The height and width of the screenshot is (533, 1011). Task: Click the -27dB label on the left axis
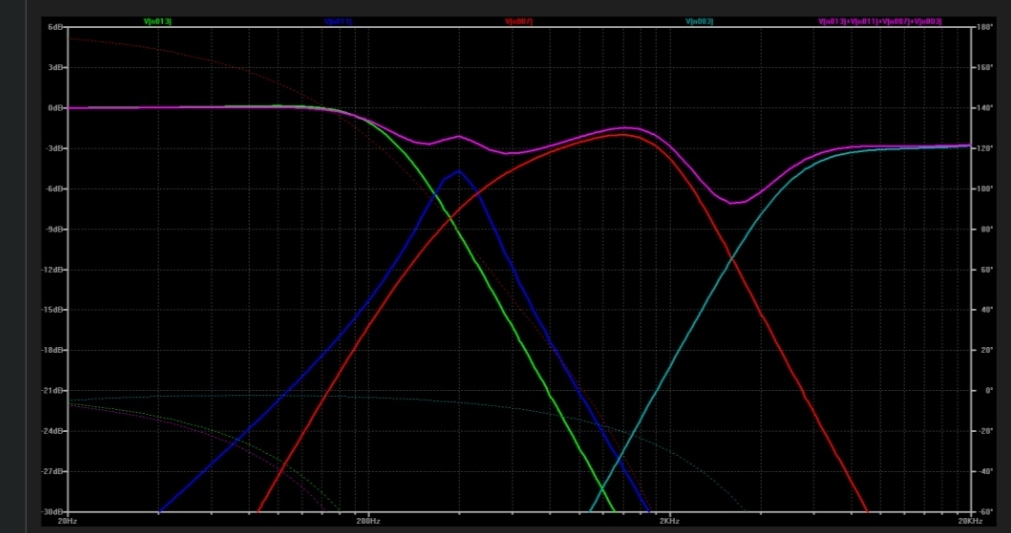click(53, 472)
